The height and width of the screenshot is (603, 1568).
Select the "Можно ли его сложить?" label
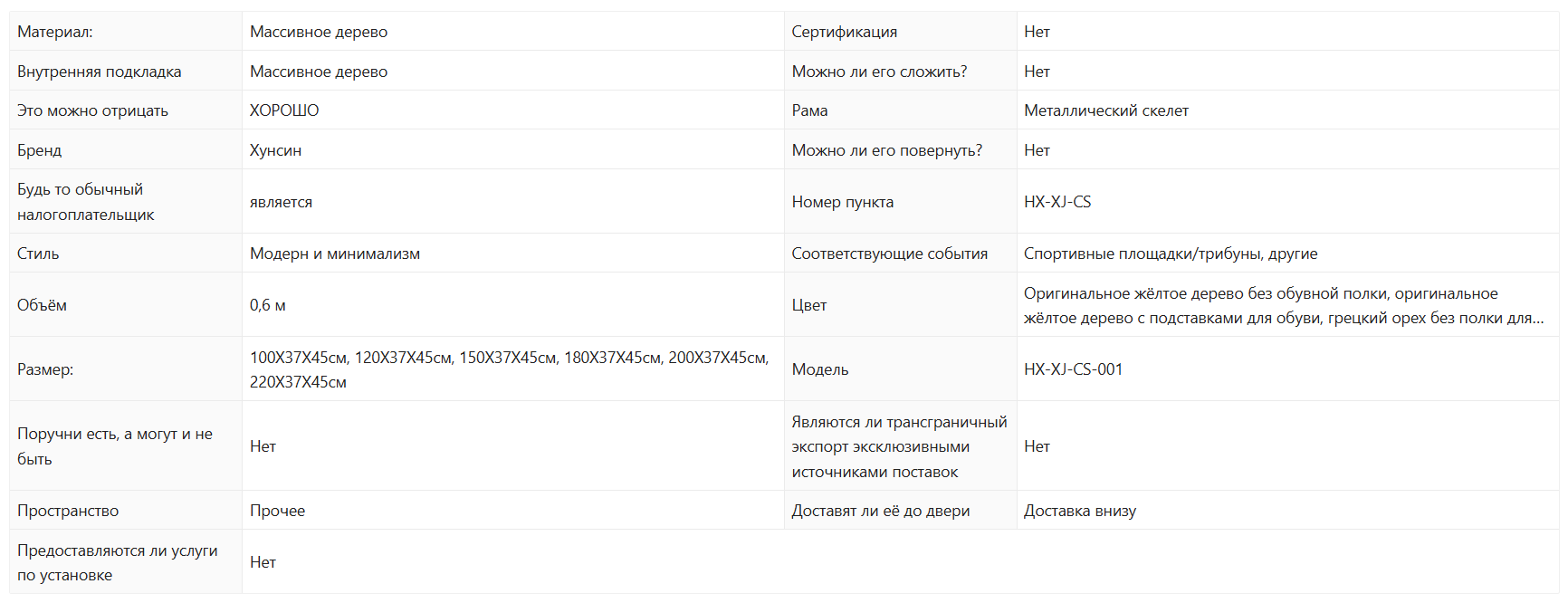coord(879,72)
